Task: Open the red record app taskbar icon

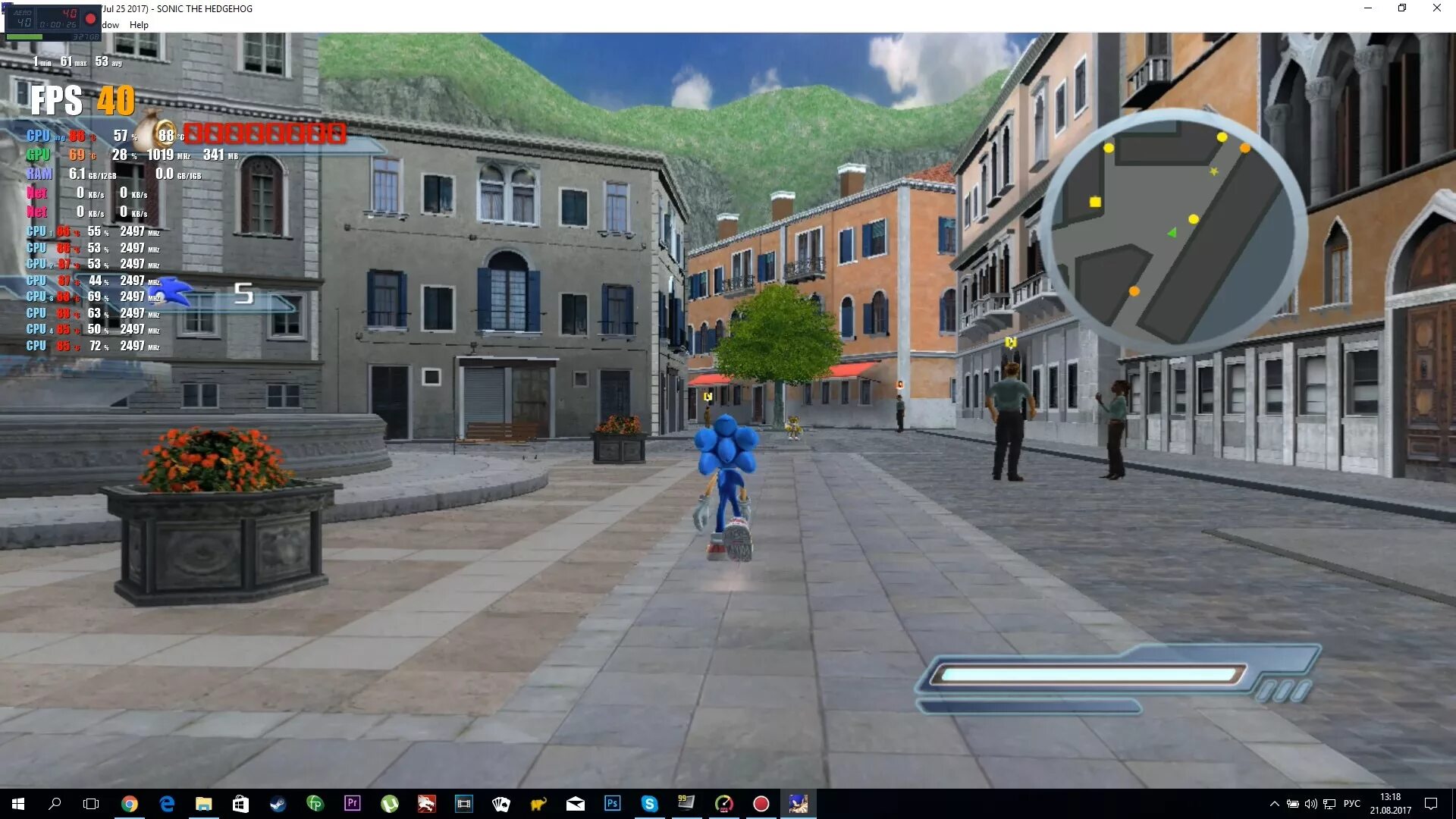Action: (761, 804)
